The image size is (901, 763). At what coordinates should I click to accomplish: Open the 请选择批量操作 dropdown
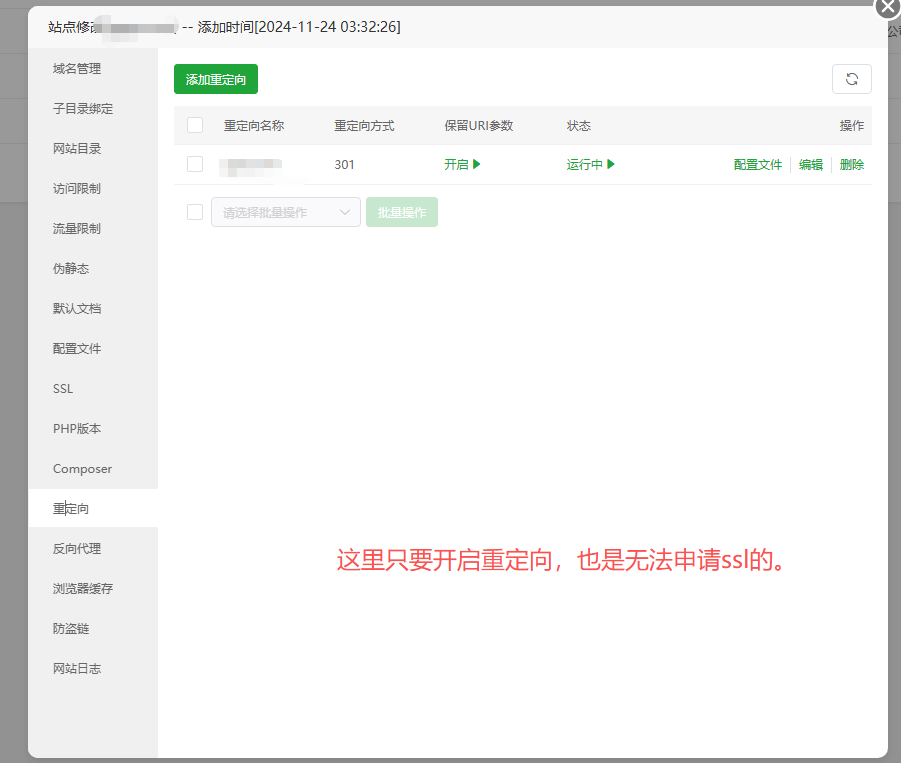pos(285,212)
